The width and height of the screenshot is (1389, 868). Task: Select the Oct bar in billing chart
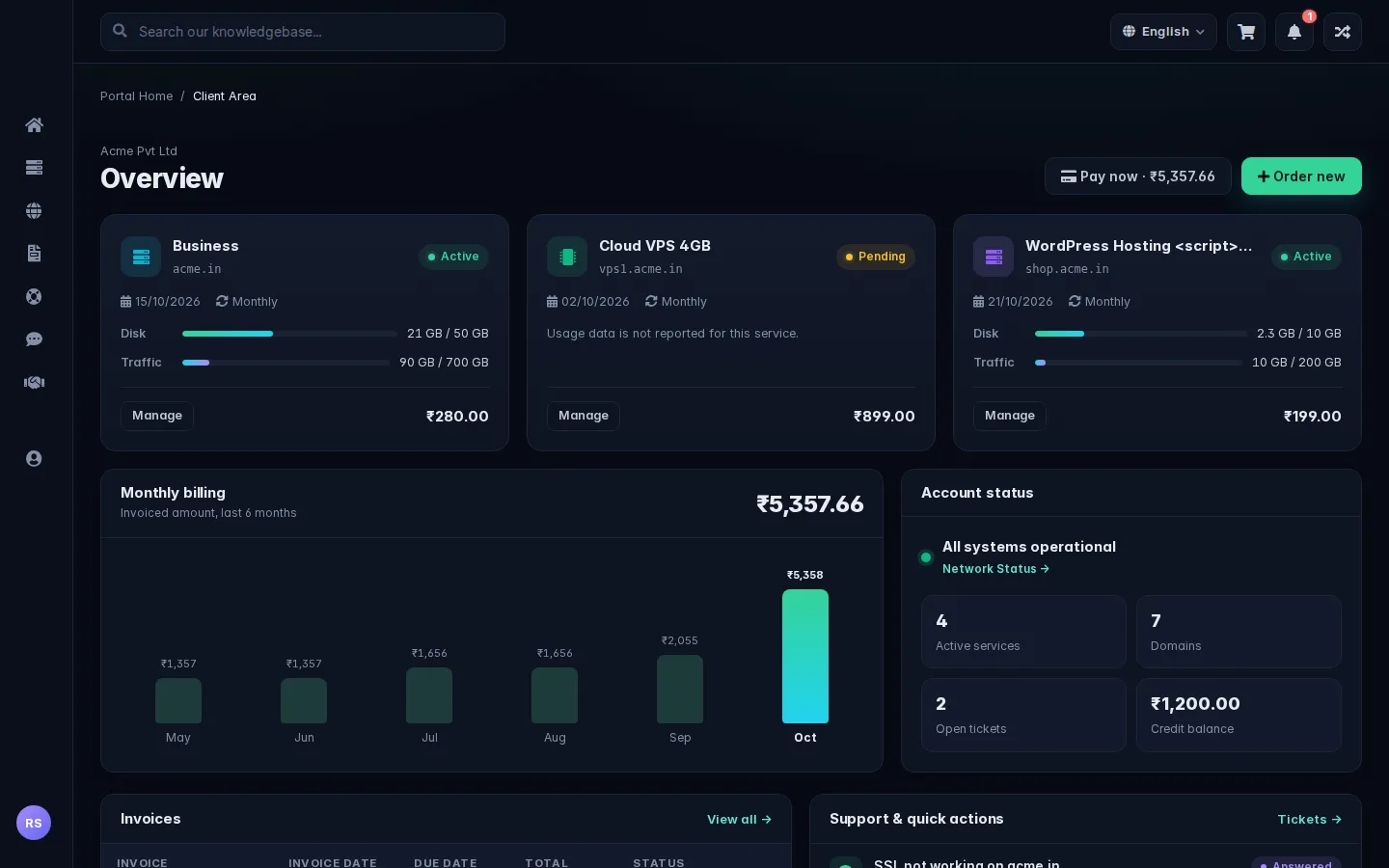pyautogui.click(x=805, y=656)
